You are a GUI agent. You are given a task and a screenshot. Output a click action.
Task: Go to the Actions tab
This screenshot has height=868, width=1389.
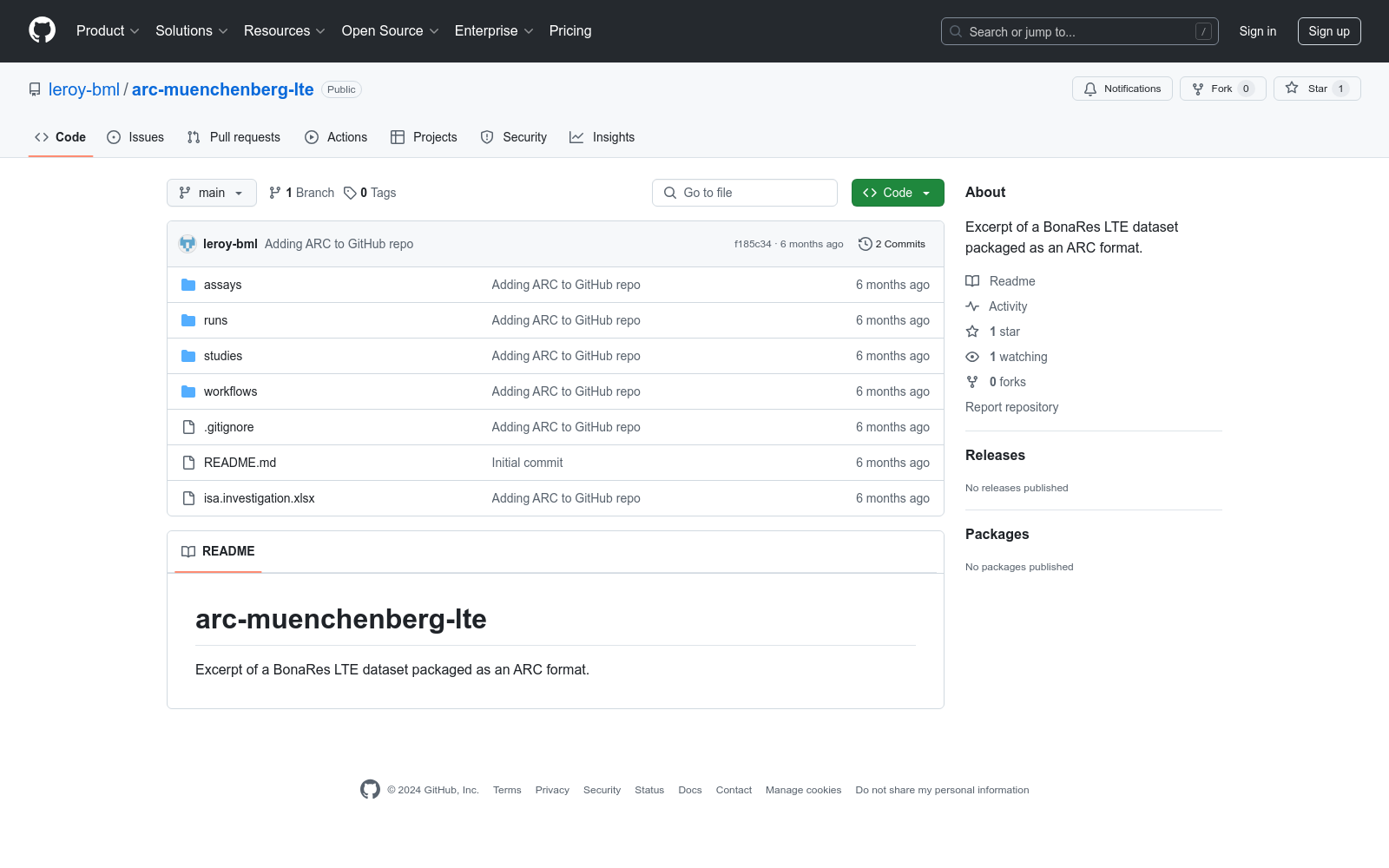[336, 137]
